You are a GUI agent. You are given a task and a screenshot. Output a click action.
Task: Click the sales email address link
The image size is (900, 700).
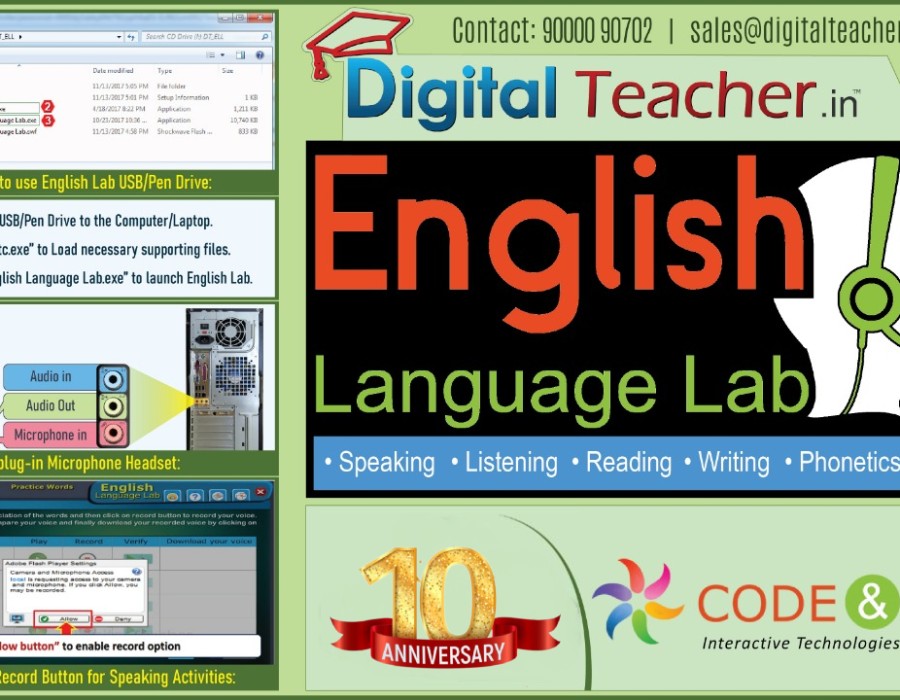(795, 31)
